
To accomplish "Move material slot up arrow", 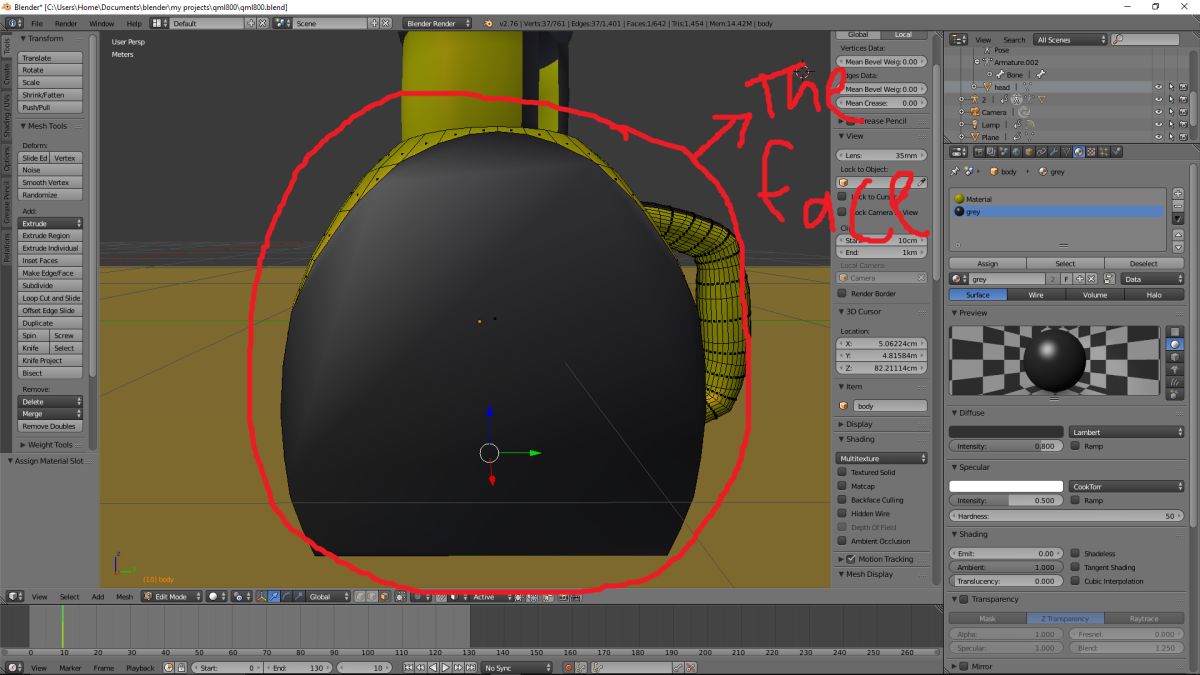I will coord(1178,235).
